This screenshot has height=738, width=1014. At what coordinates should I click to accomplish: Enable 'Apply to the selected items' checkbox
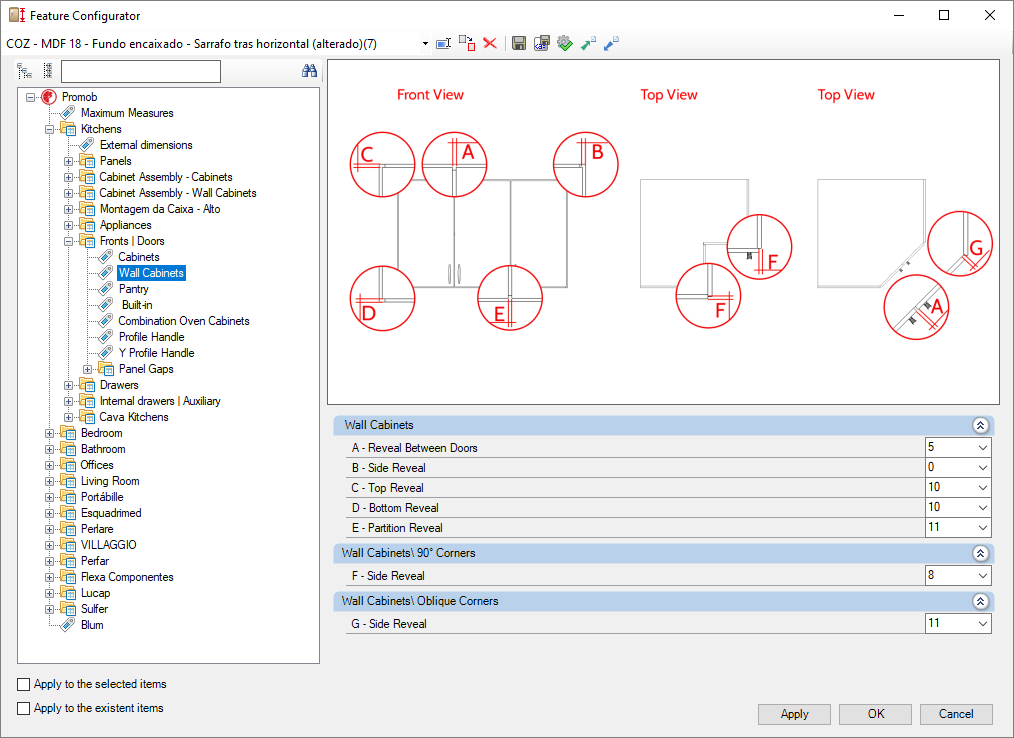click(24, 684)
